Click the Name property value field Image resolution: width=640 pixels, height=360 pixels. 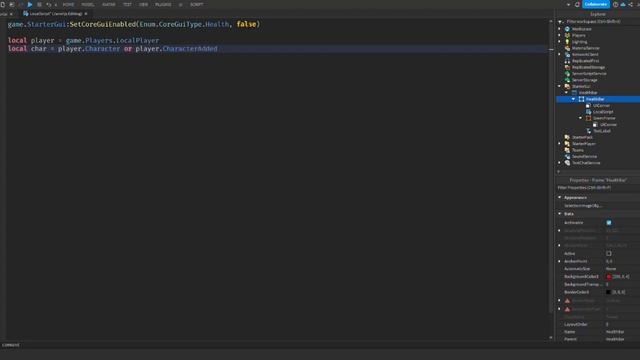pyautogui.click(x=622, y=332)
